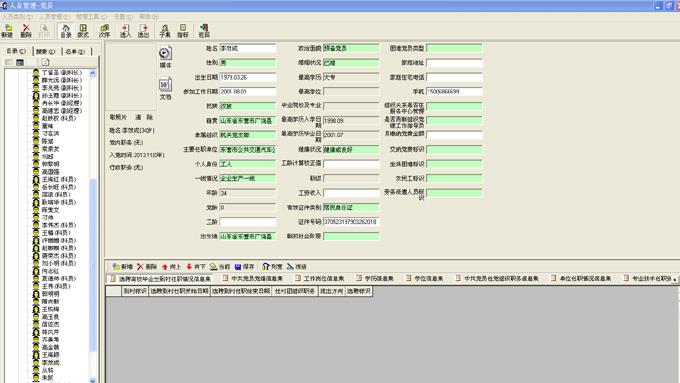
Task: Select 李效成 in the personnel tree list
Action: click(50, 363)
